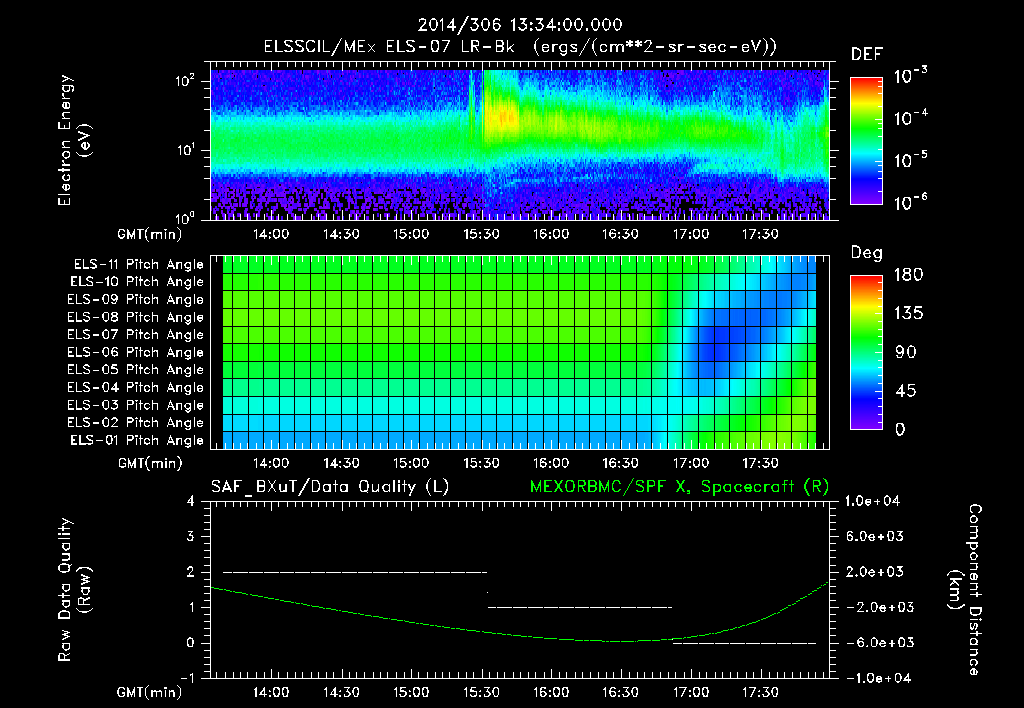Click the DEF rainbow color bar

866,141
